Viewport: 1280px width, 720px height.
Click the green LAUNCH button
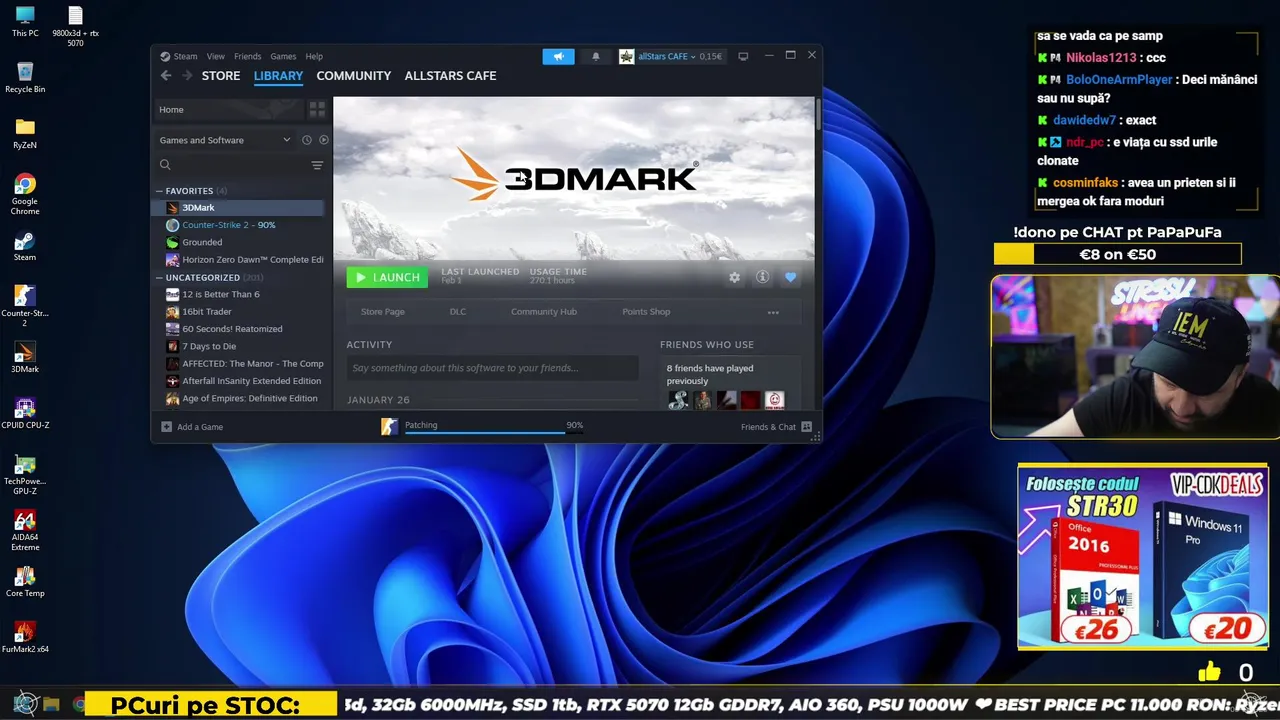[387, 277]
